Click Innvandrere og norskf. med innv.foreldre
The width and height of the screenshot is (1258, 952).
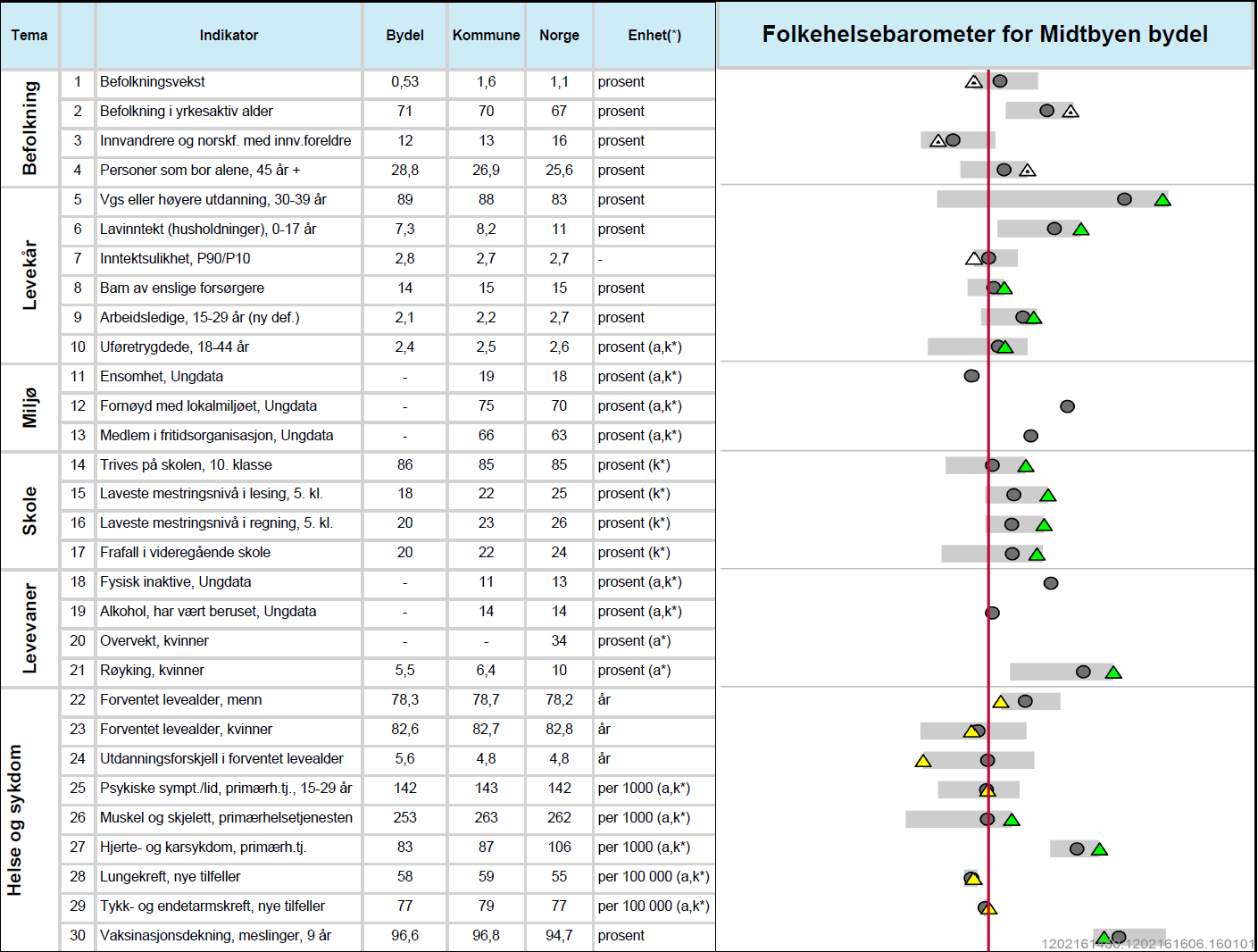tap(226, 141)
